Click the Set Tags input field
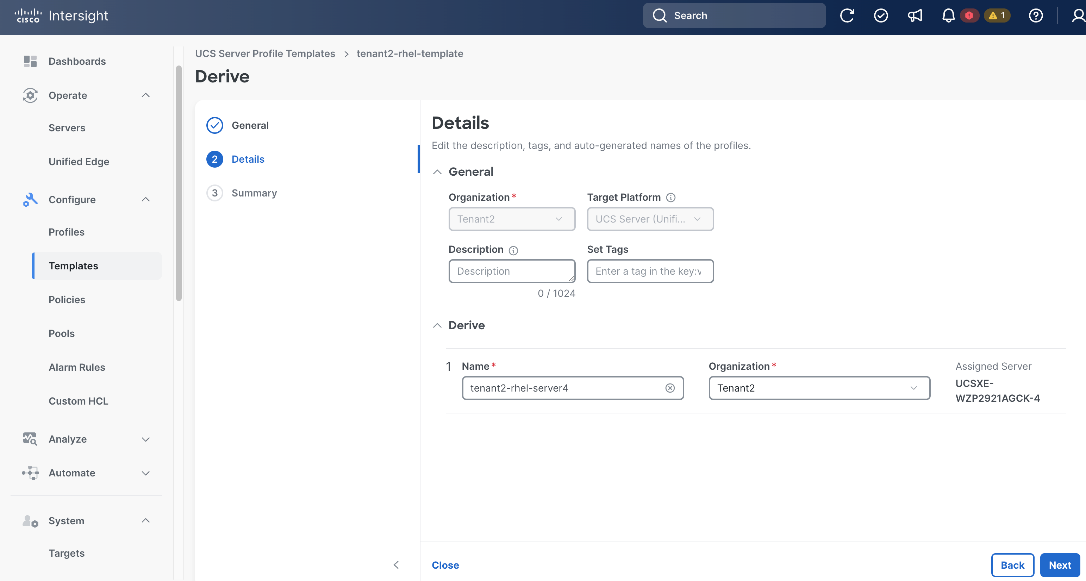This screenshot has height=581, width=1086. coord(650,271)
